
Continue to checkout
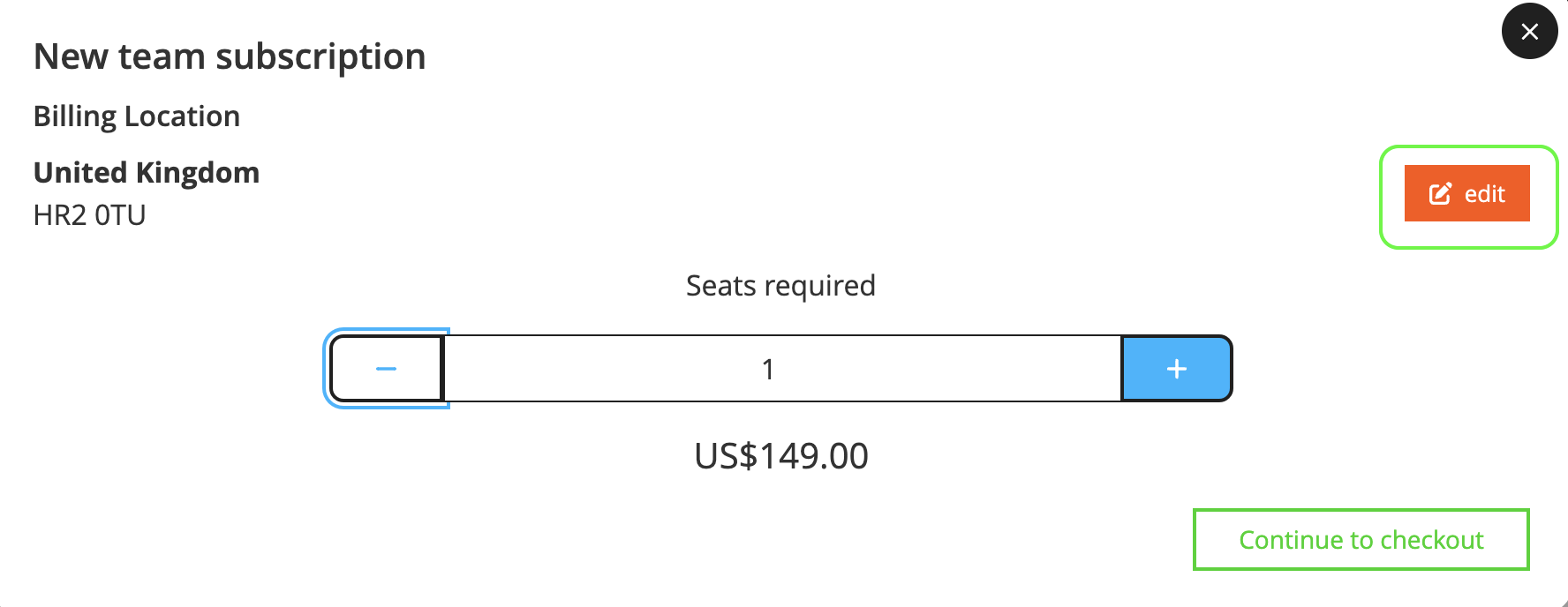coord(1361,539)
